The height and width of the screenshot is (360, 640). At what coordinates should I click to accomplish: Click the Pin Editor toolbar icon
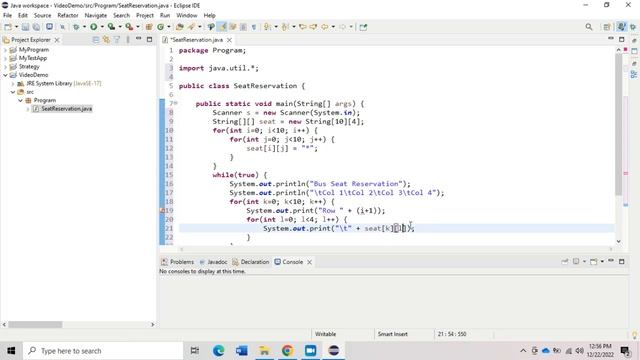(x=363, y=27)
